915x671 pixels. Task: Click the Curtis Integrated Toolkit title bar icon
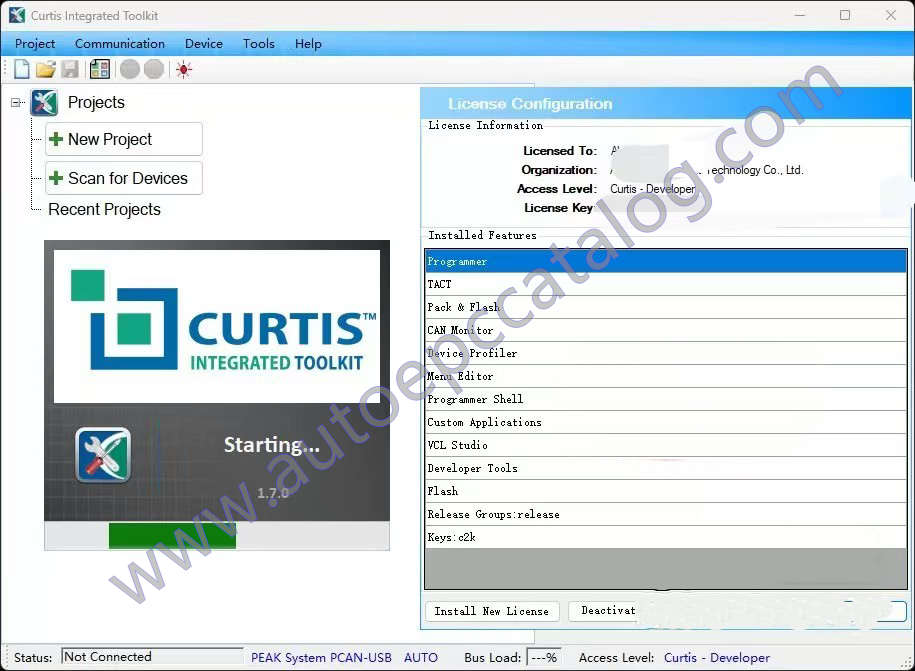point(15,15)
